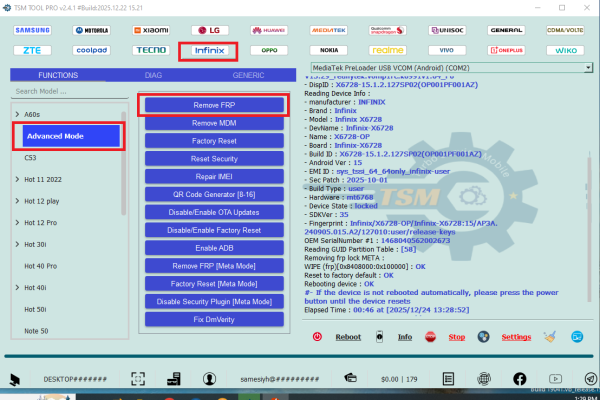Image resolution: width=600 pixels, height=400 pixels.
Task: Open the General brand section
Action: [506, 30]
